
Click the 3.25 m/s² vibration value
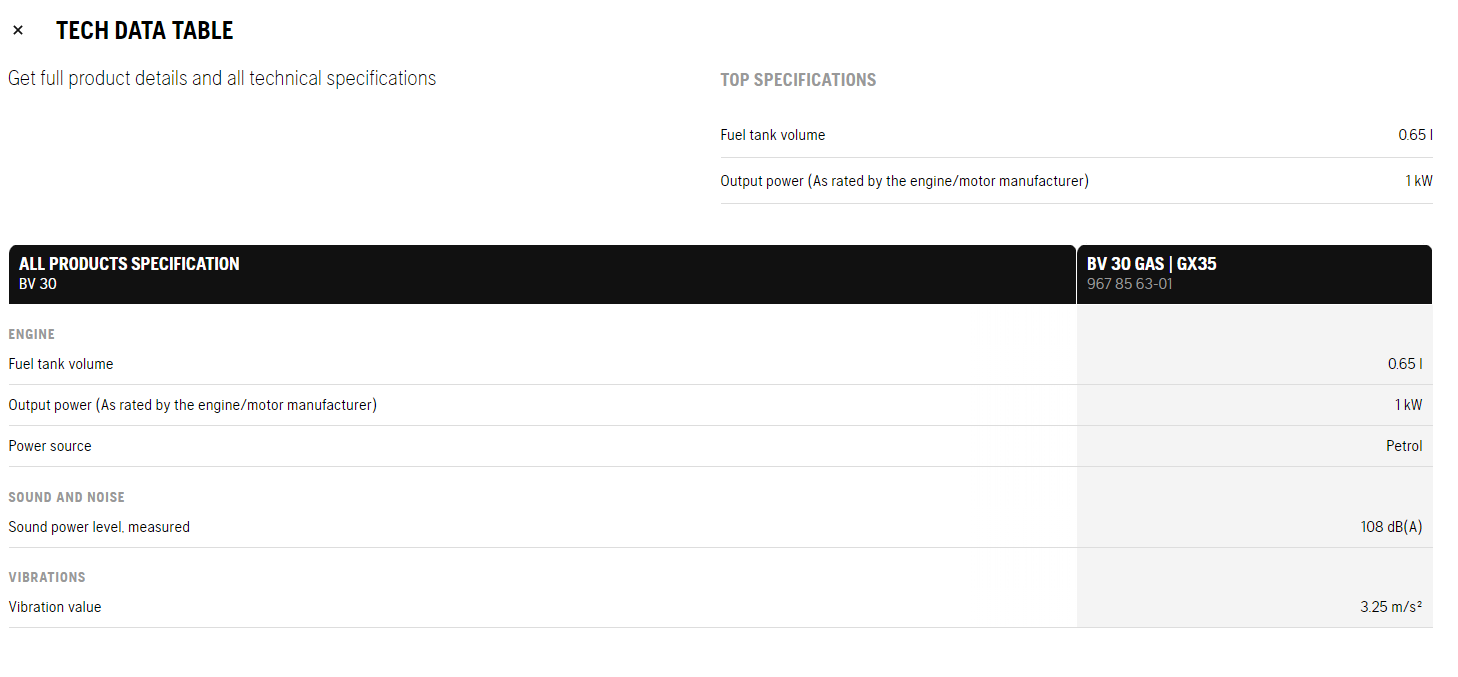click(x=1391, y=607)
